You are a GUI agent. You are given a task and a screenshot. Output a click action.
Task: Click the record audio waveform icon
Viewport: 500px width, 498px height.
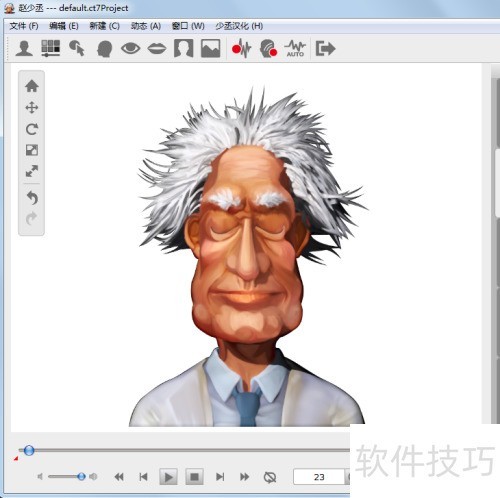(x=241, y=49)
